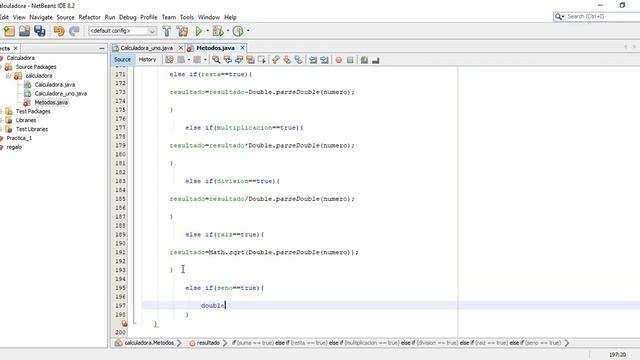
Task: Select the regalo project
Action: (x=14, y=147)
